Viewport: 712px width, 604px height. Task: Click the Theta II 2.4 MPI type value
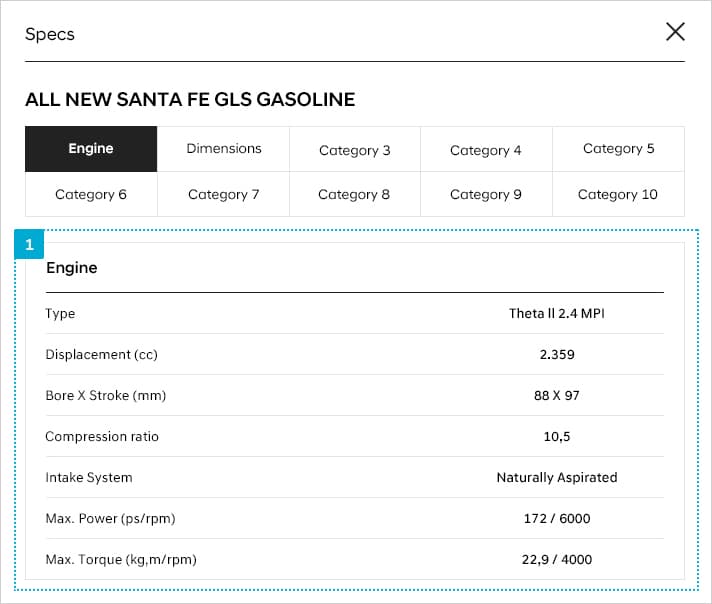tap(557, 313)
